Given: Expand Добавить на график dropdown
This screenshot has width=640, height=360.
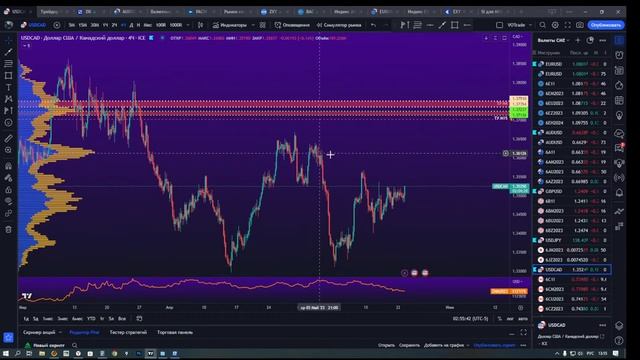Looking at the screenshot, I should click(x=467, y=345).
